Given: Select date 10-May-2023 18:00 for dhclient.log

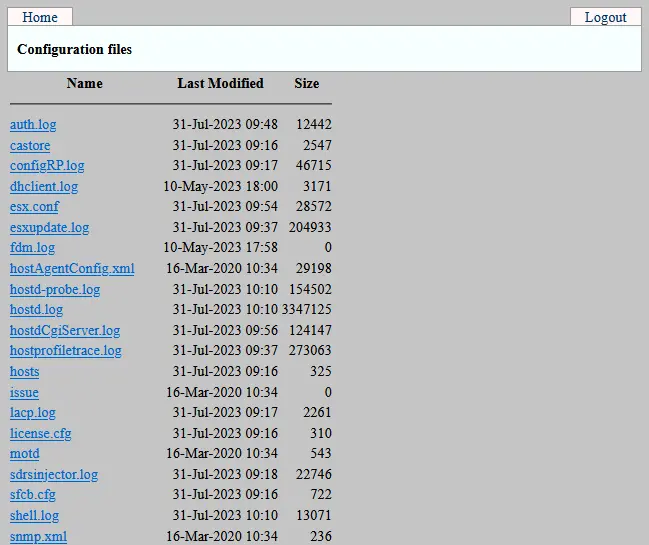Looking at the screenshot, I should (x=221, y=186).
